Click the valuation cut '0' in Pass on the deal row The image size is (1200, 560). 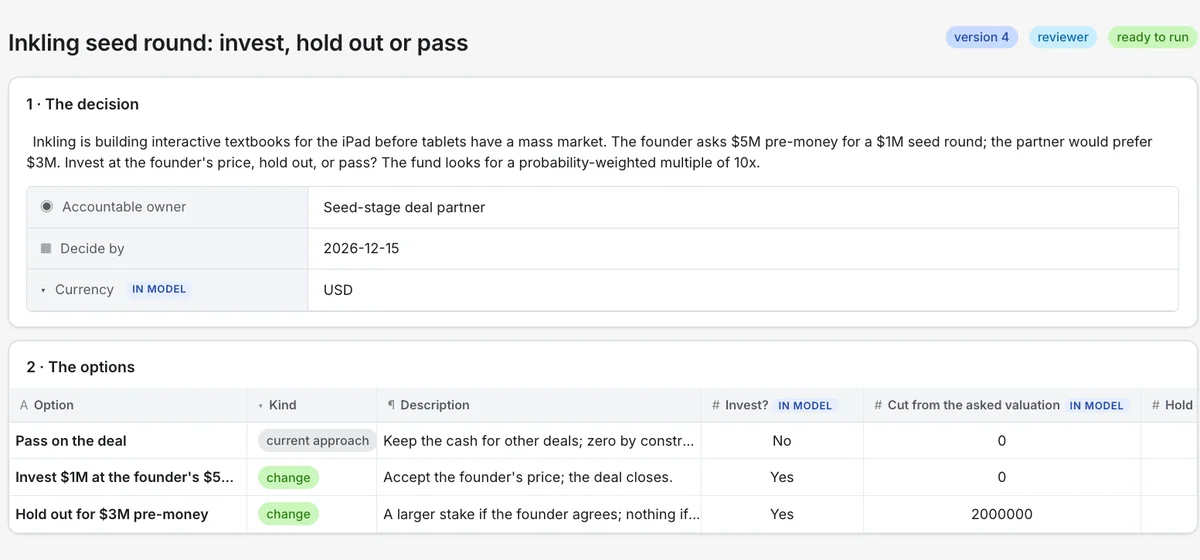[x=1002, y=441]
